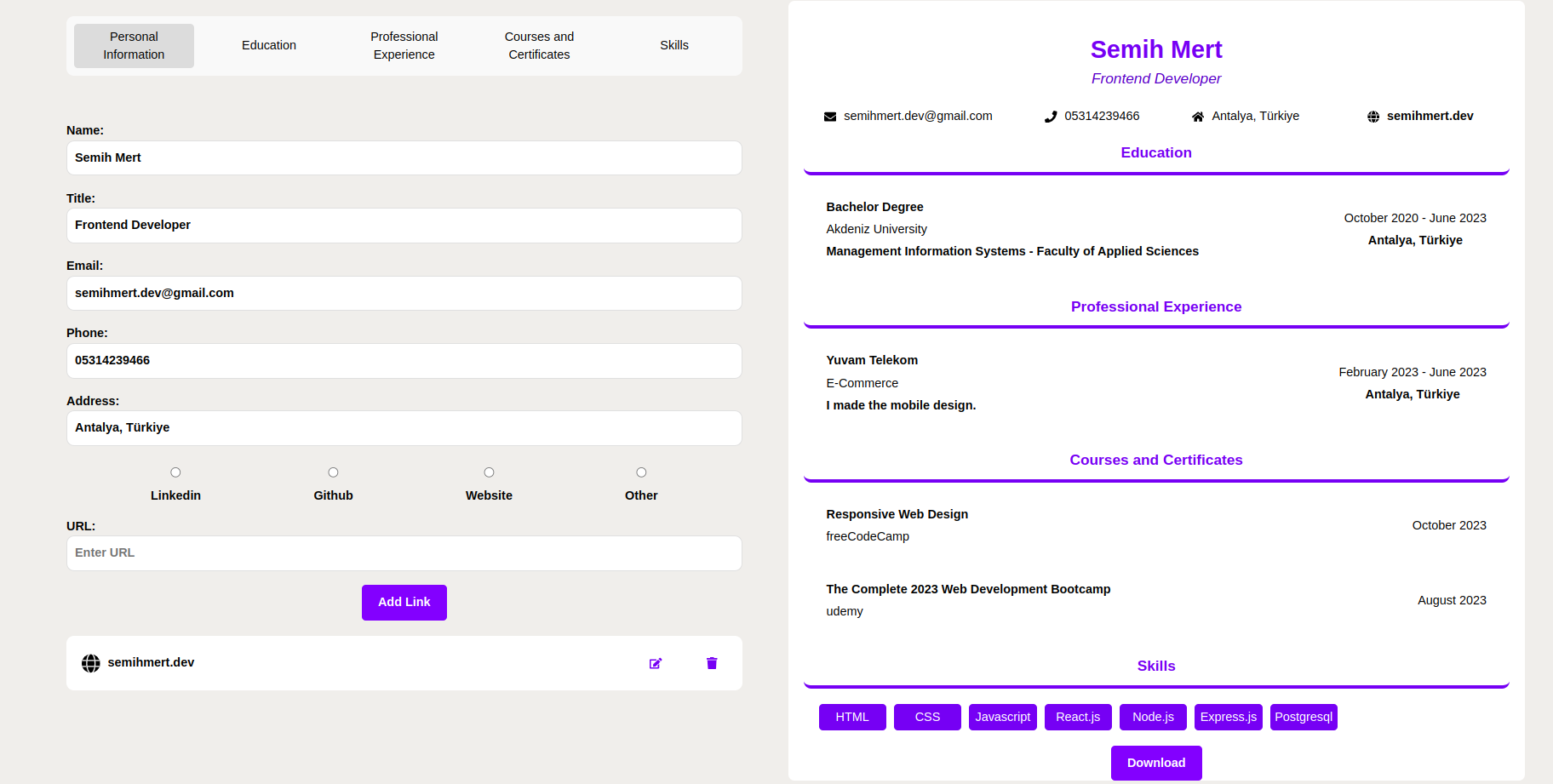Delete the semihmert.dev link entry
This screenshot has height=784, width=1553.
click(x=712, y=663)
